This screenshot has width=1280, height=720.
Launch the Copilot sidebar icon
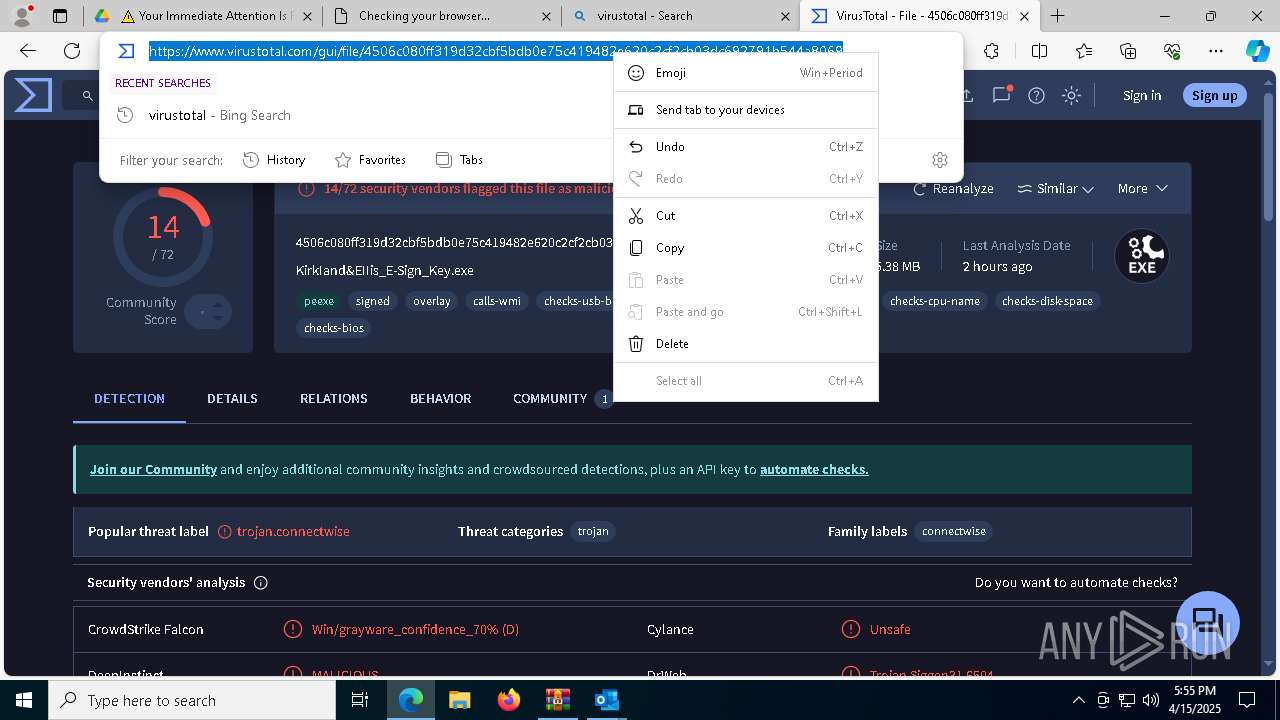tap(1257, 51)
